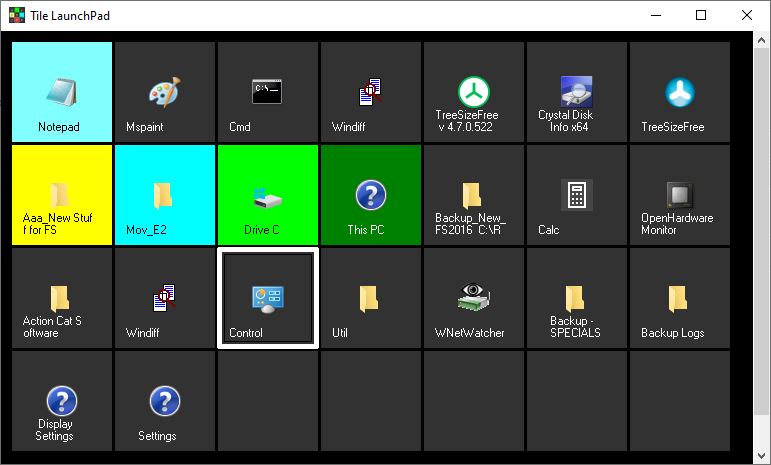The height and width of the screenshot is (465, 771).
Task: Click the Tile LaunchPad title bar icon
Action: (x=13, y=15)
